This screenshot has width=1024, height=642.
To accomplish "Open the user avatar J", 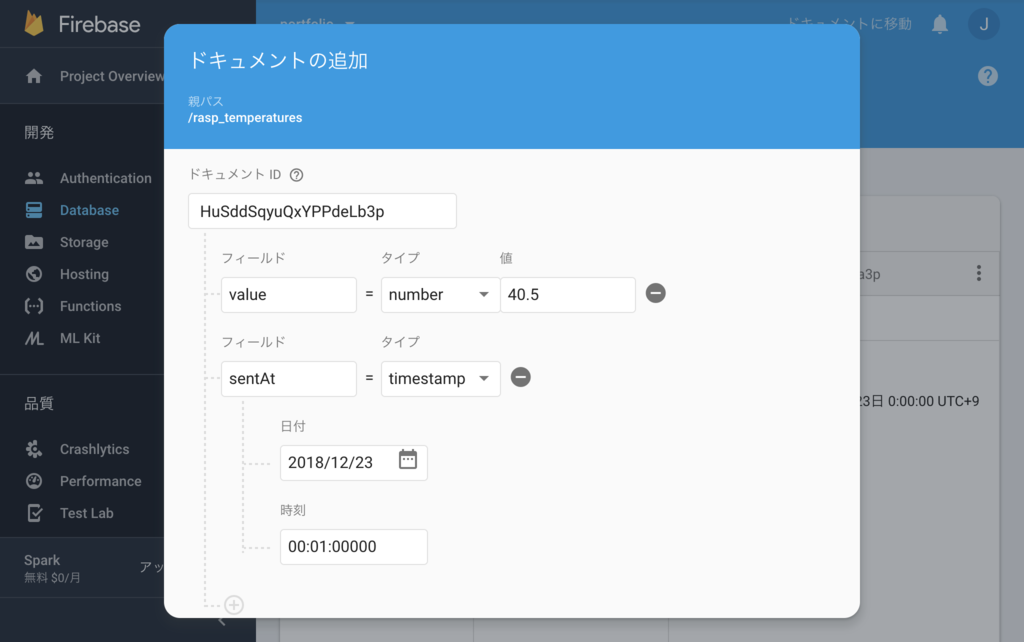I will [x=984, y=24].
